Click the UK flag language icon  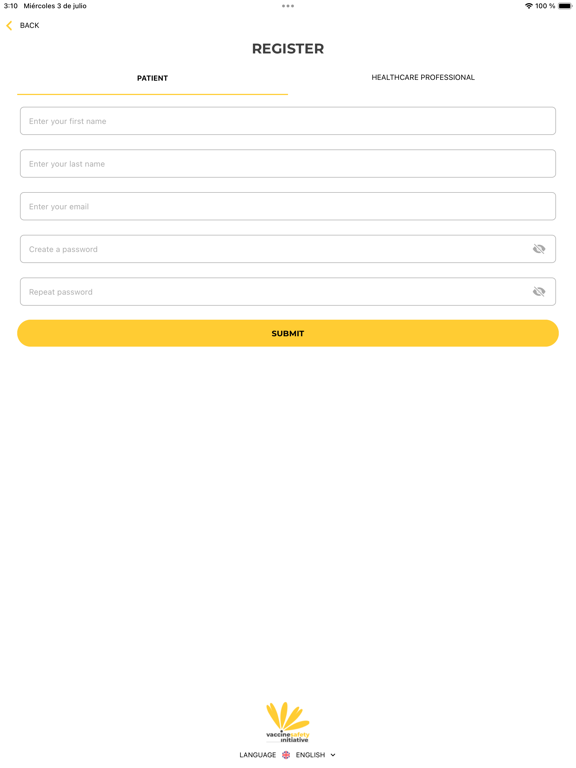[x=286, y=755]
